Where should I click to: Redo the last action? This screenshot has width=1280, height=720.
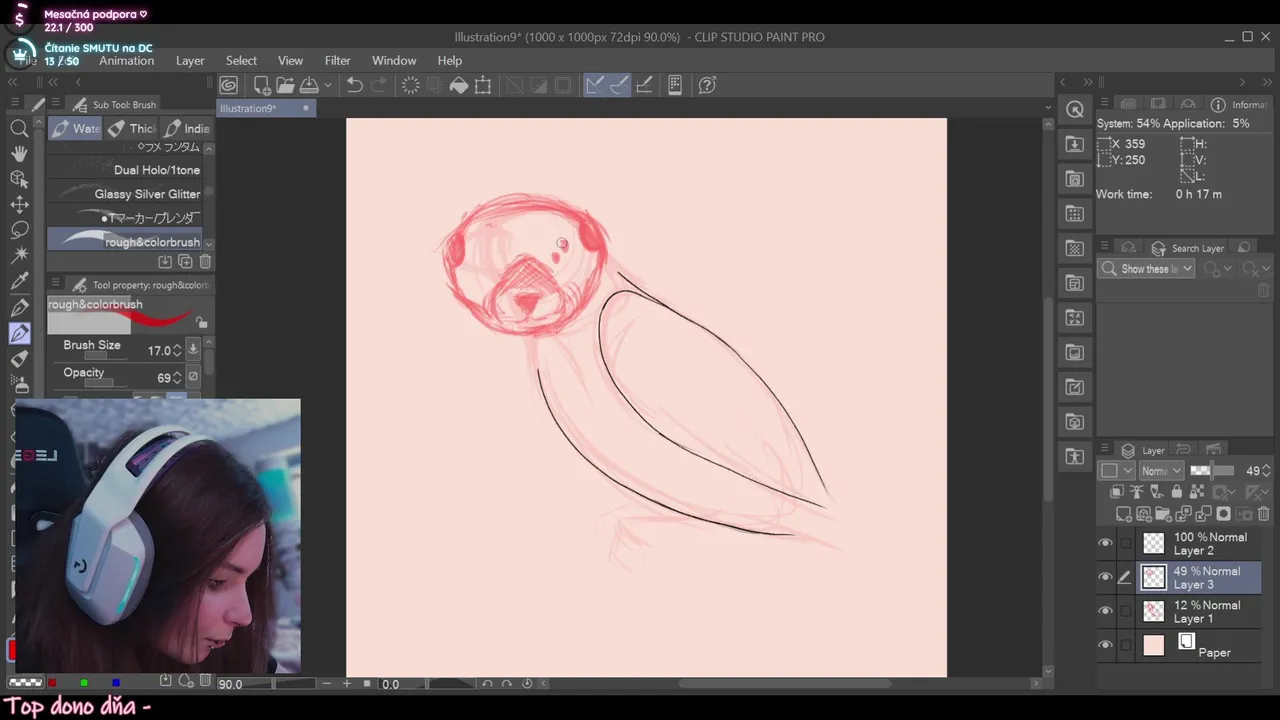point(379,85)
